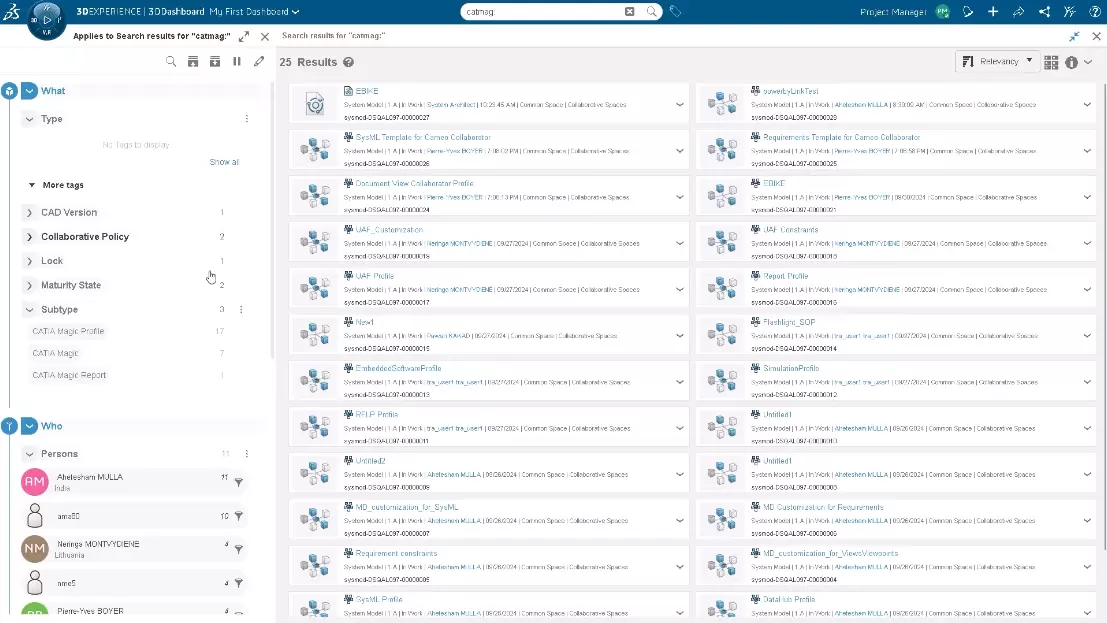Toggle filter funnel for Neringa MONTVYDIENE
The image size is (1107, 623).
238,550
